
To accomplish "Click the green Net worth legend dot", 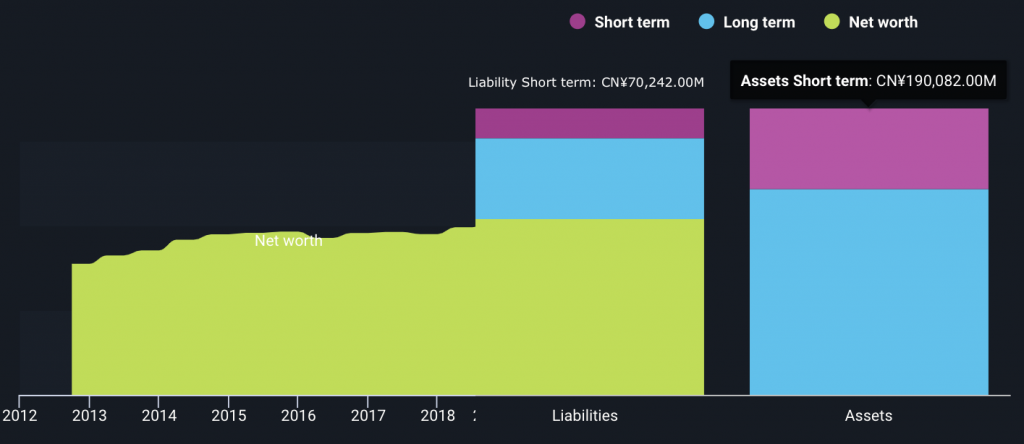I will 831,22.
